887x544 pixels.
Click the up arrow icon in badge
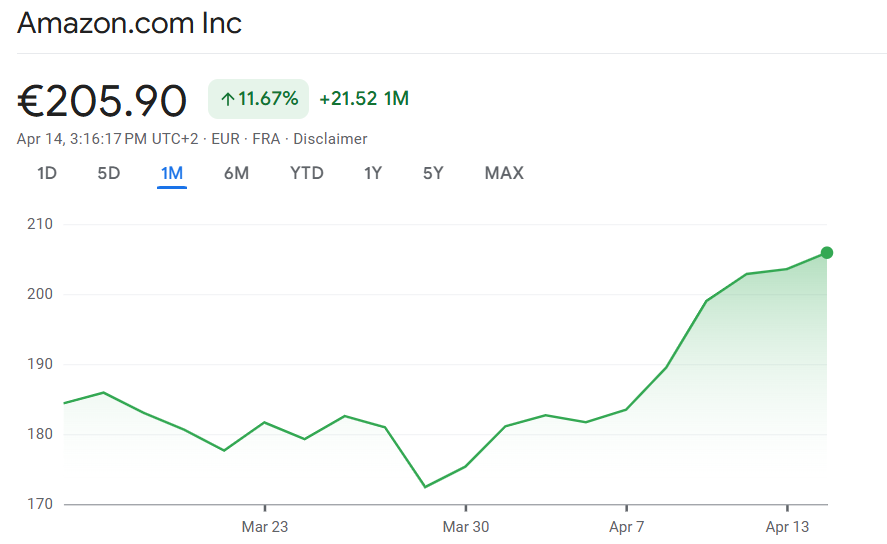click(227, 99)
